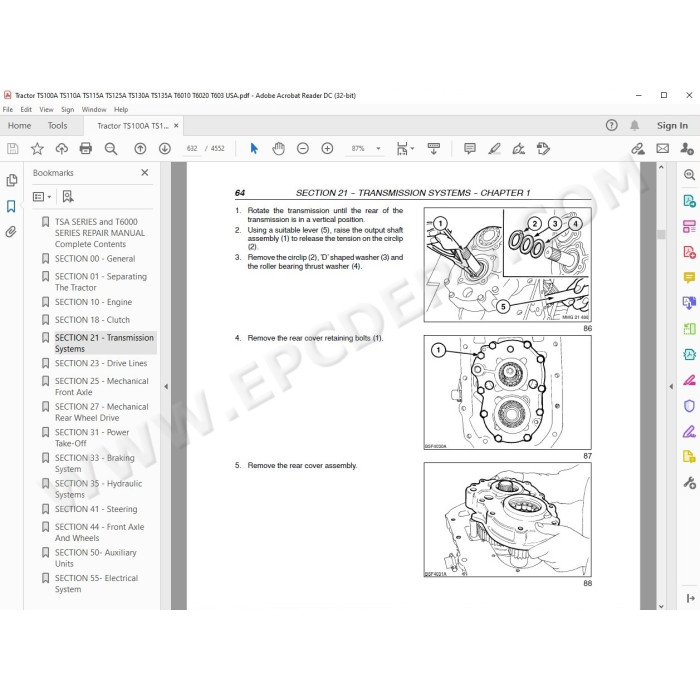Click the Stamp tool icon
This screenshot has height=700, width=700.
543,149
